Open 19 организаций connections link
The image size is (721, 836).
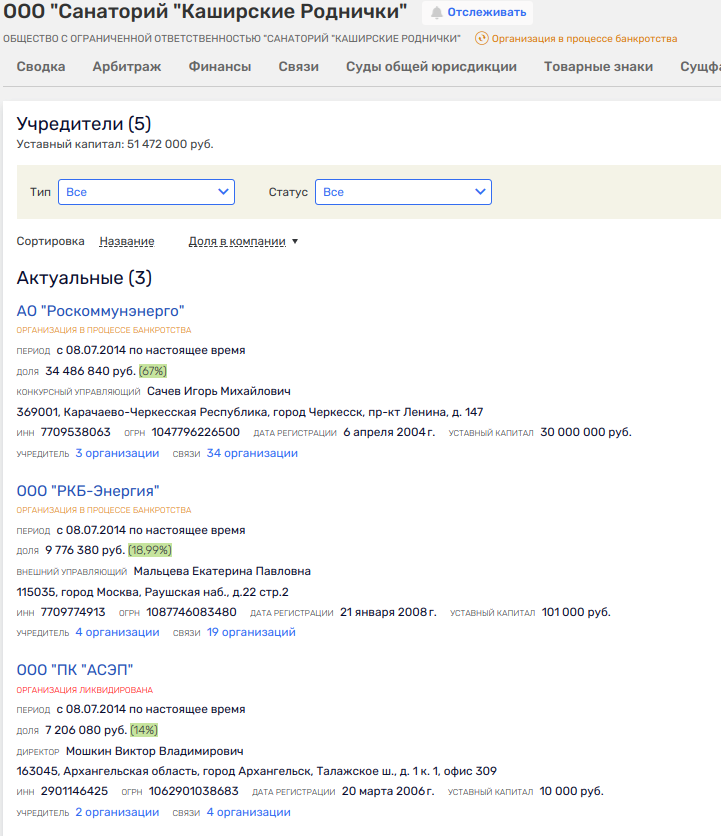(251, 632)
